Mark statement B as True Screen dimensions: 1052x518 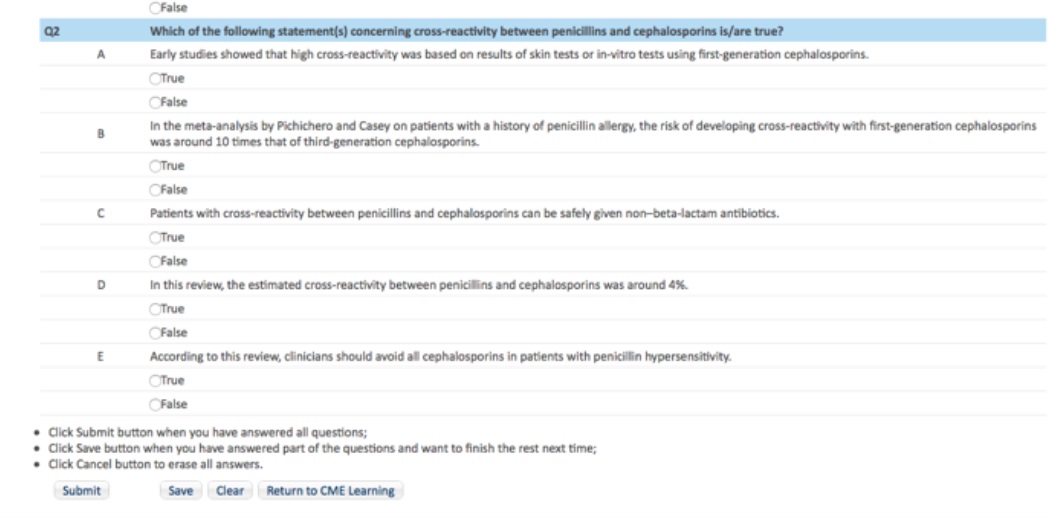156,166
